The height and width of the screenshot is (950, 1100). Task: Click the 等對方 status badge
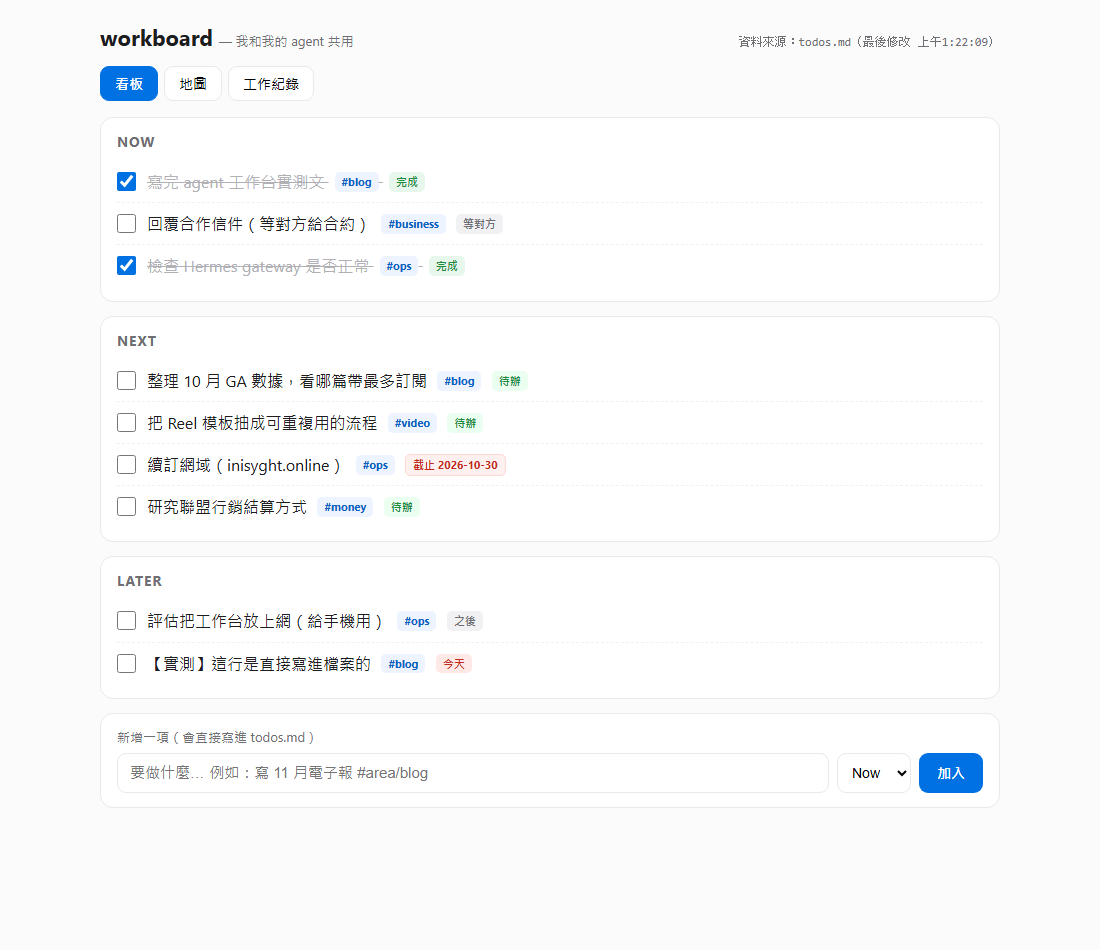[479, 225]
